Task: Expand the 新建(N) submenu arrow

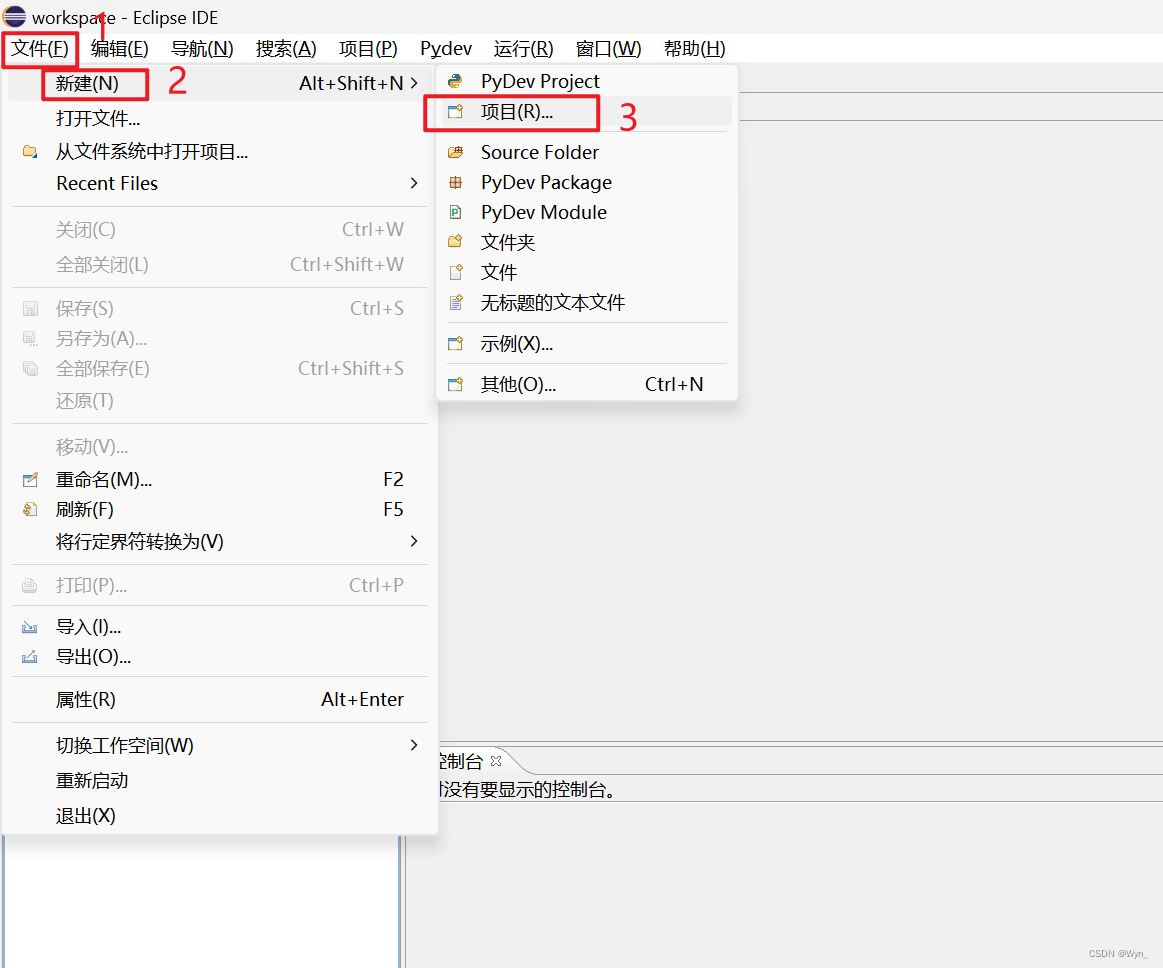Action: [x=414, y=83]
